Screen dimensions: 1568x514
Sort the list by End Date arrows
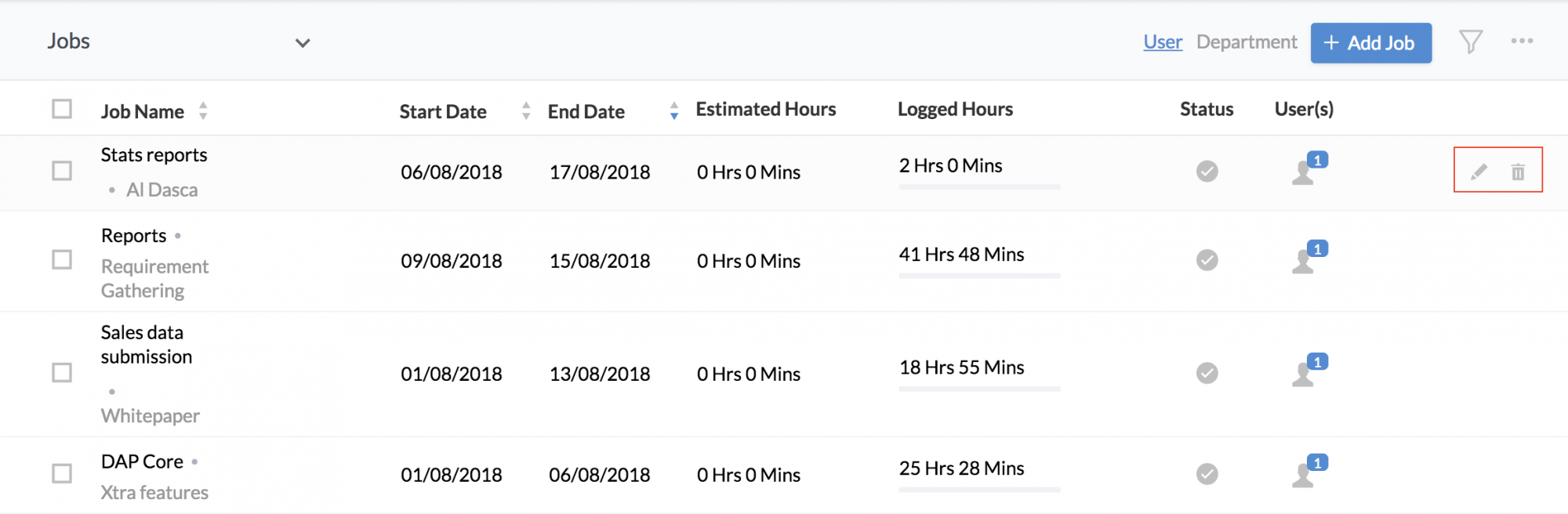click(674, 110)
